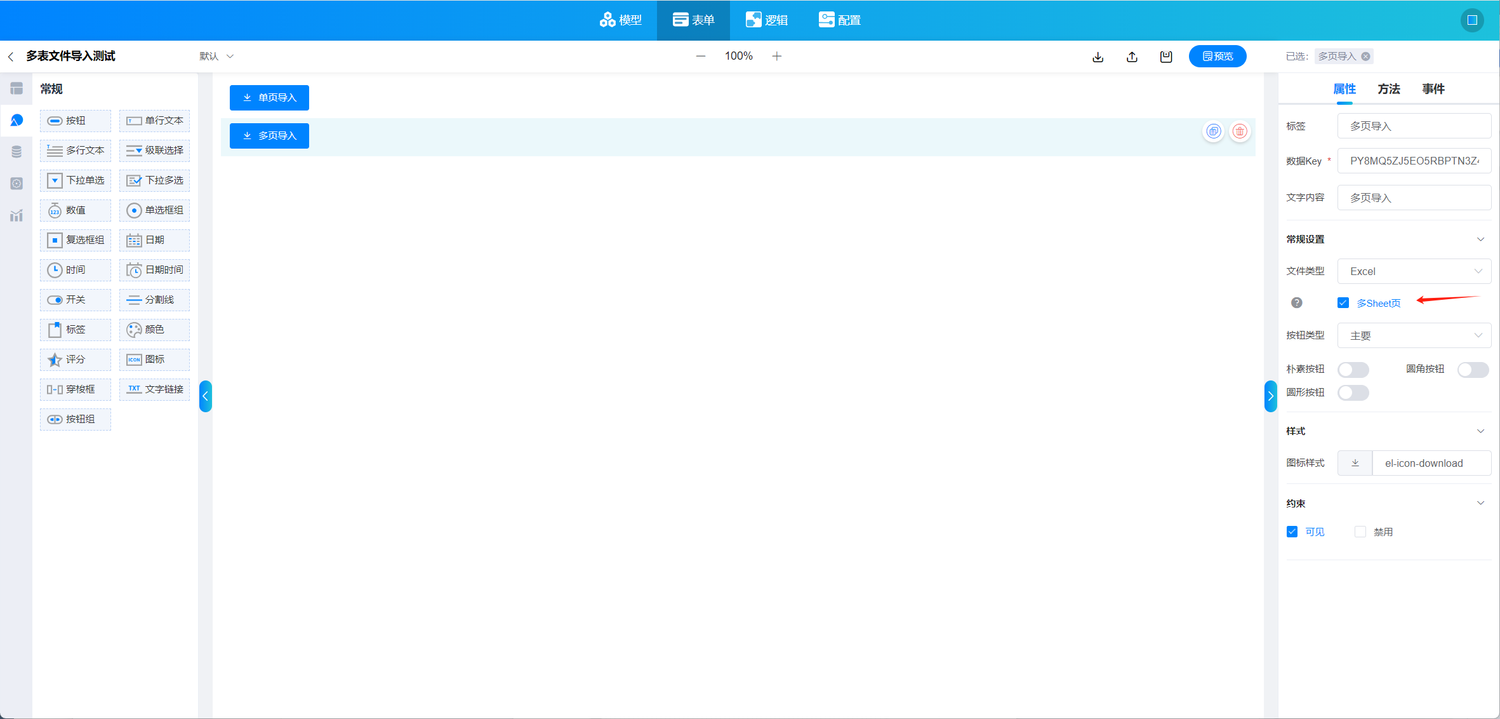Click the save disk icon

tap(1166, 57)
